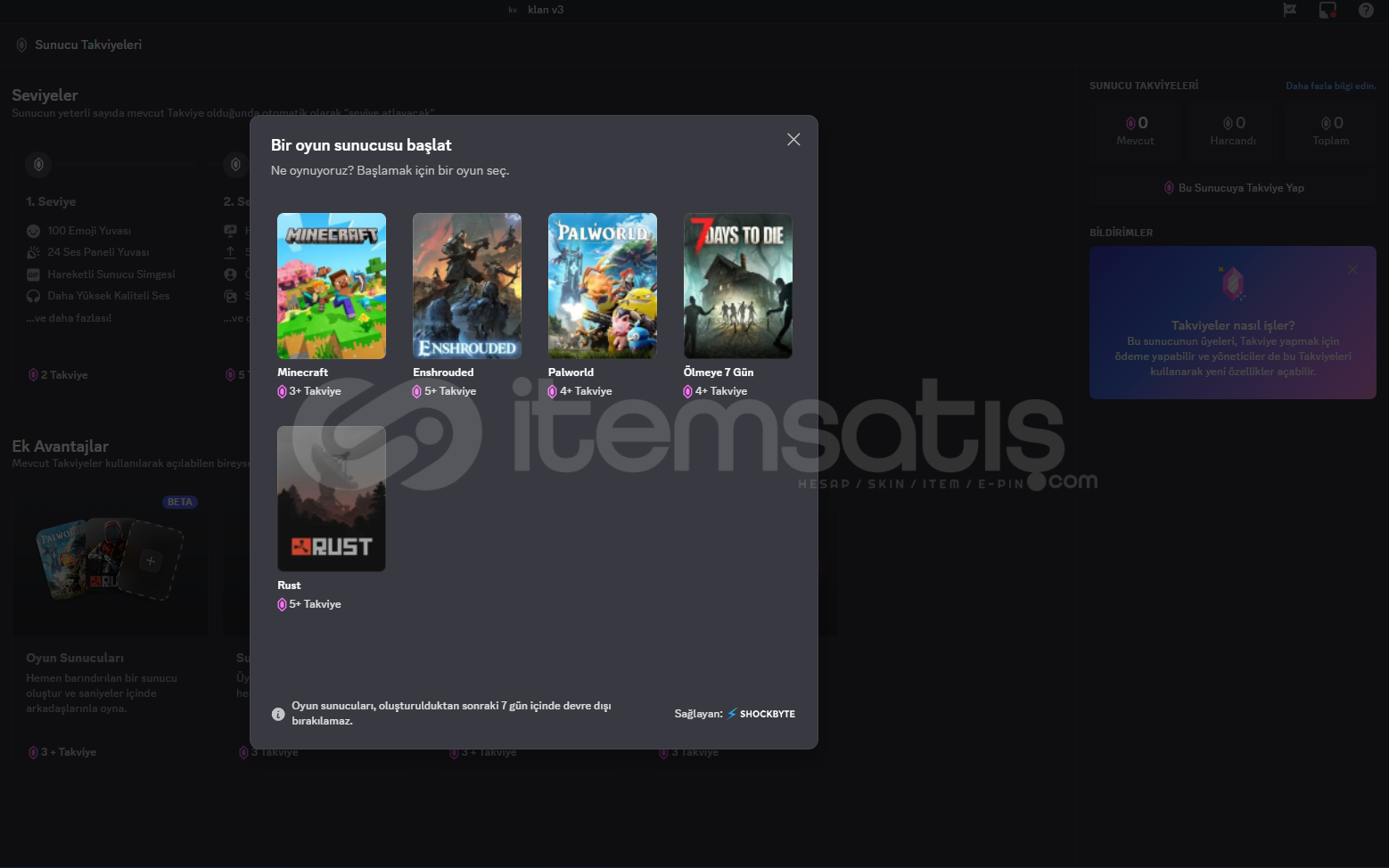
Task: Click the "Takviyeler nasıl işler?" notification title
Action: click(x=1233, y=325)
